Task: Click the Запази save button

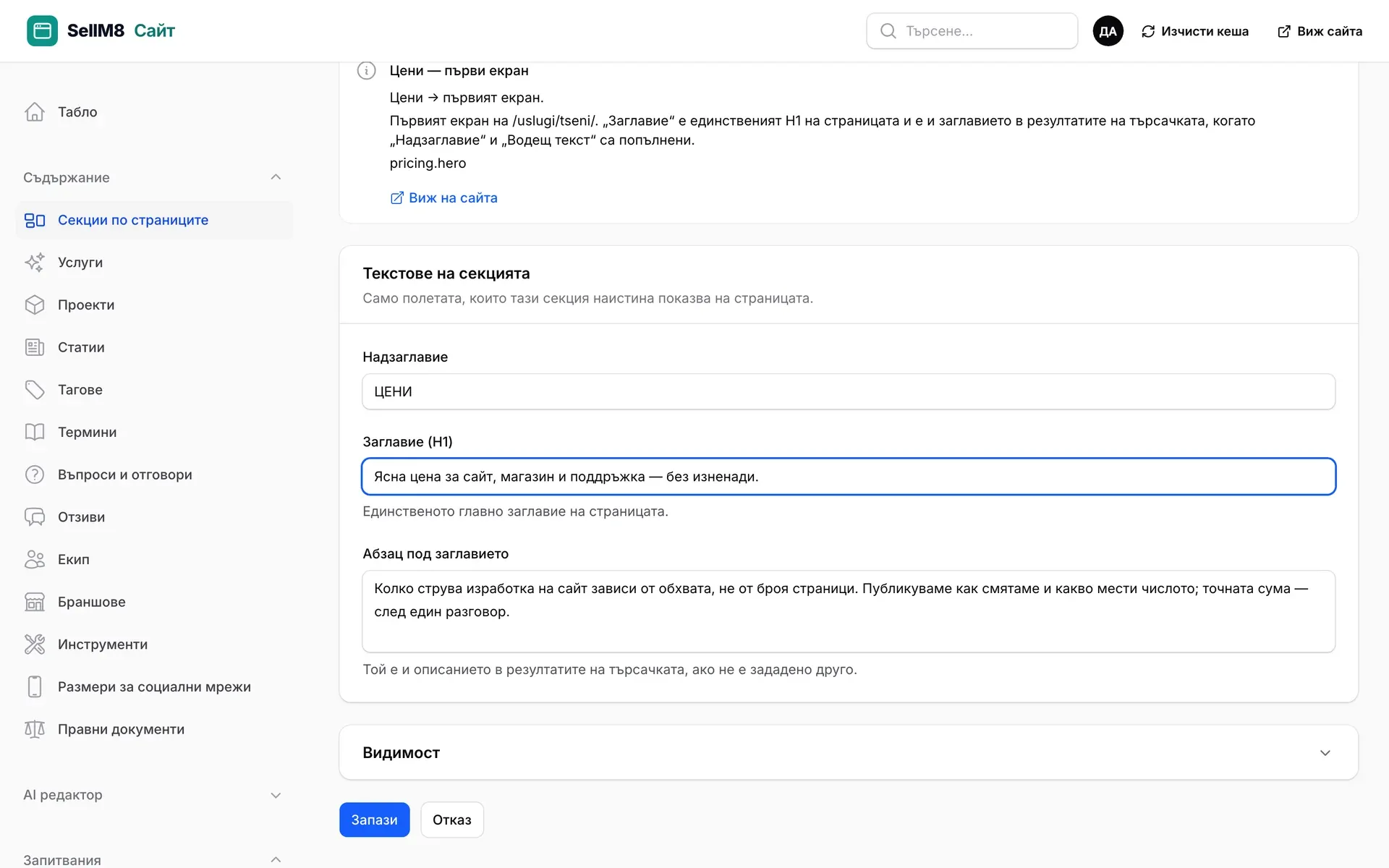Action: click(x=374, y=820)
